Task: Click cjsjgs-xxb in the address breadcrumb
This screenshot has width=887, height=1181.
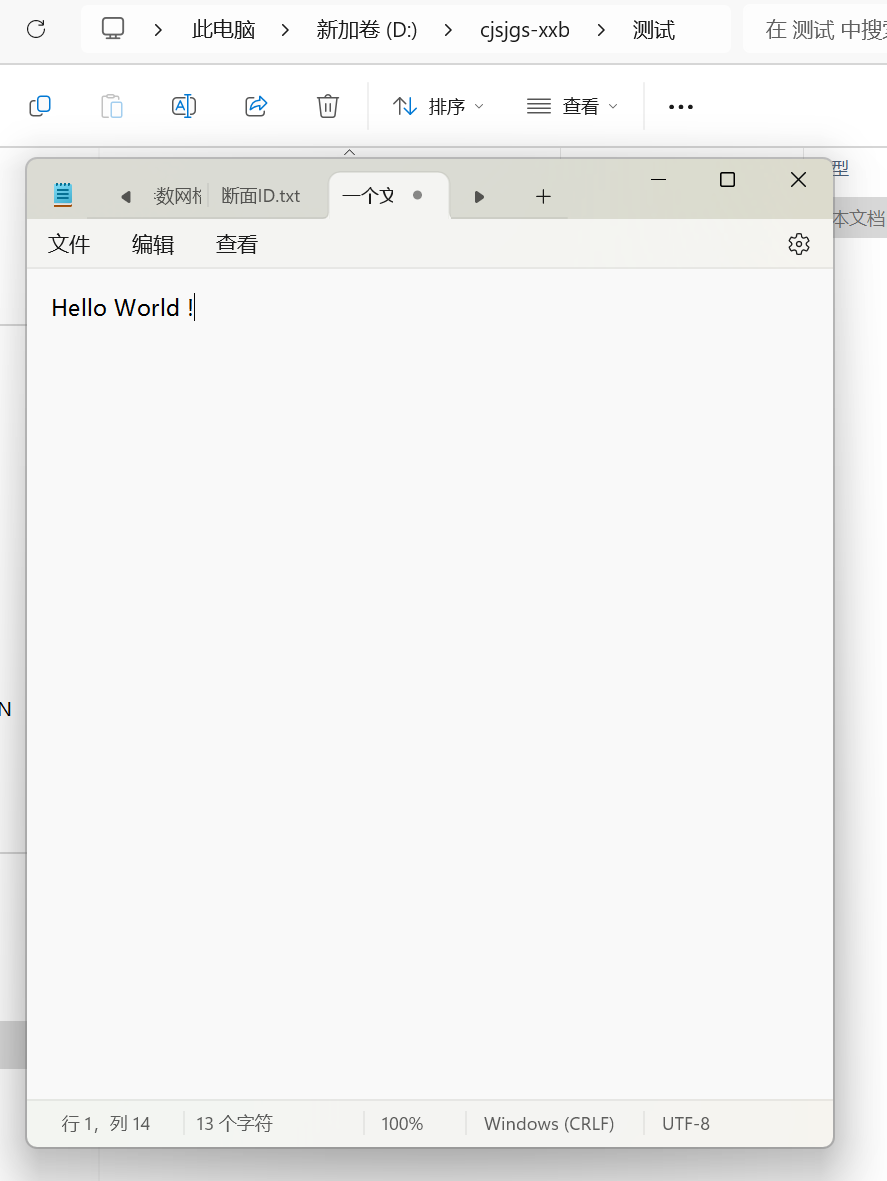Action: coord(525,30)
